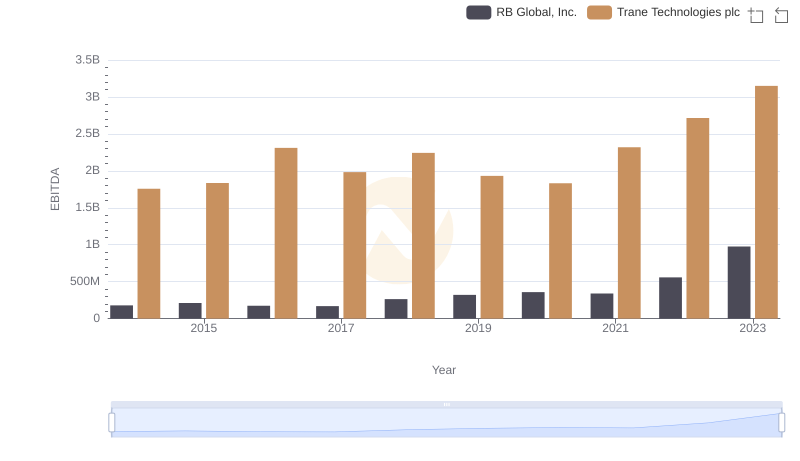800x461 pixels.
Task: Click the 500M y-axis label
Action: pos(85,281)
